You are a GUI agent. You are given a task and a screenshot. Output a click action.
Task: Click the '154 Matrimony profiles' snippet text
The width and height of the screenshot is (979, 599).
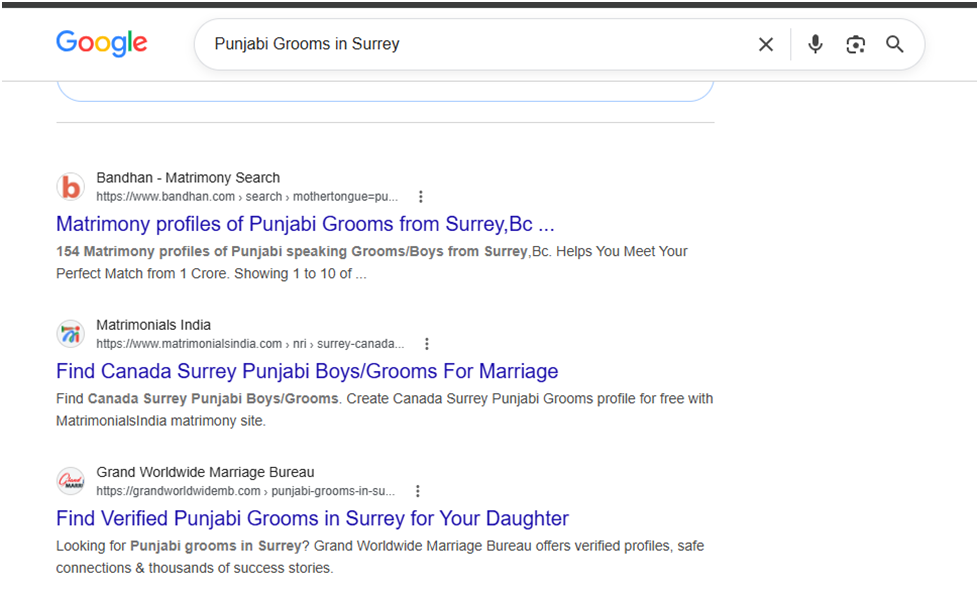pyautogui.click(x=371, y=262)
